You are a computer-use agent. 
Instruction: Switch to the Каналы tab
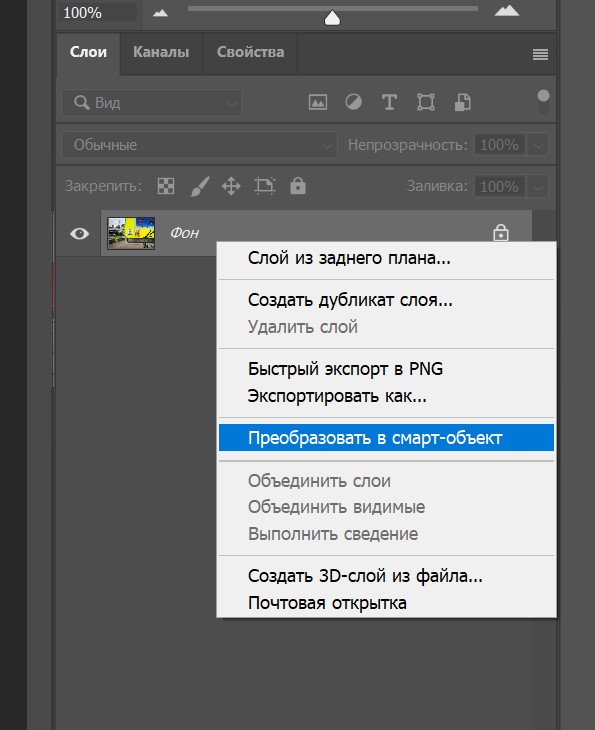(161, 52)
